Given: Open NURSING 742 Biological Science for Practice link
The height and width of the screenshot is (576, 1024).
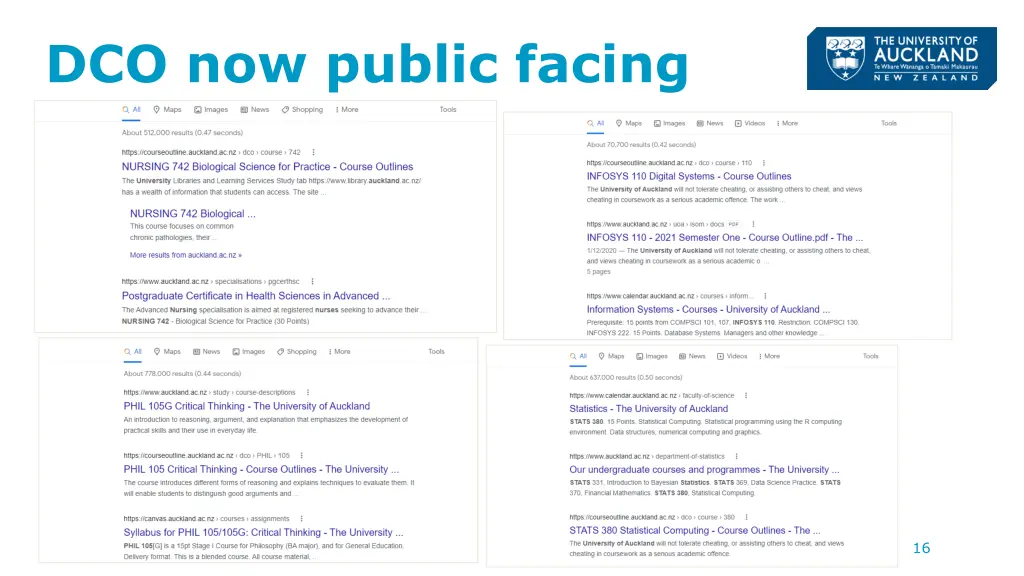Looking at the screenshot, I should (267, 167).
